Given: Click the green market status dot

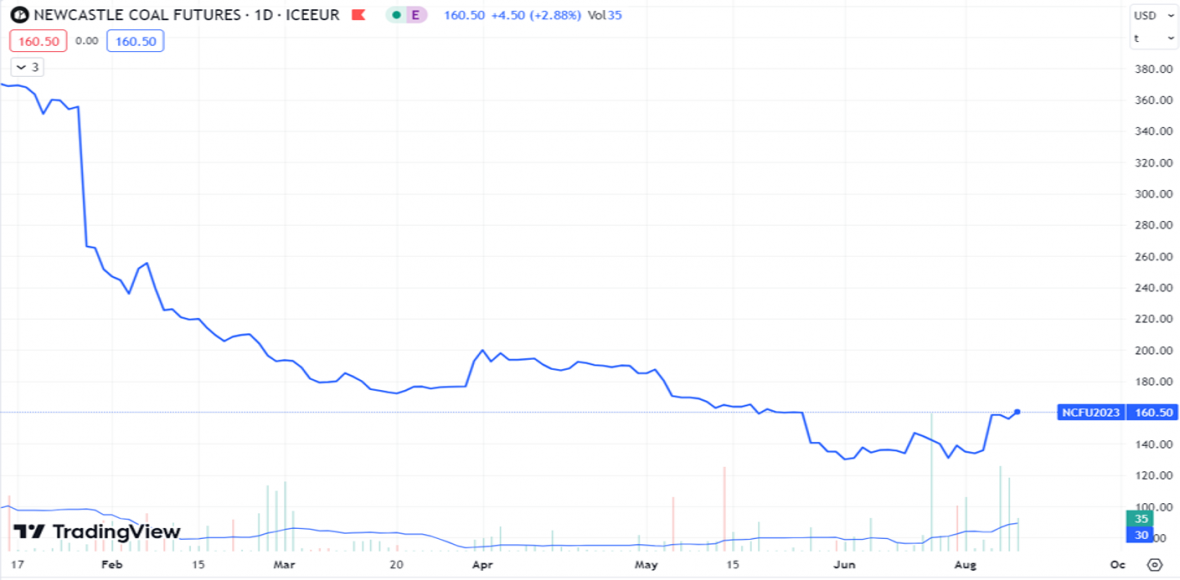Looking at the screenshot, I should click(397, 15).
